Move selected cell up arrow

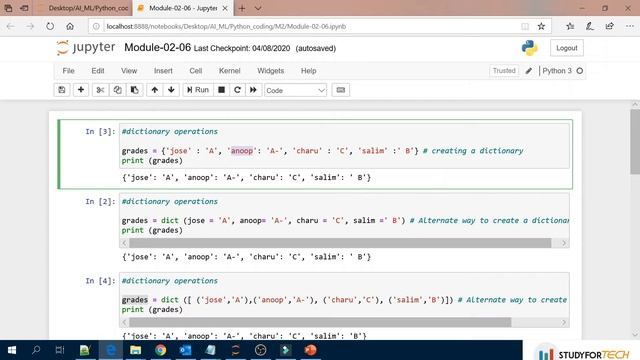(x=155, y=90)
